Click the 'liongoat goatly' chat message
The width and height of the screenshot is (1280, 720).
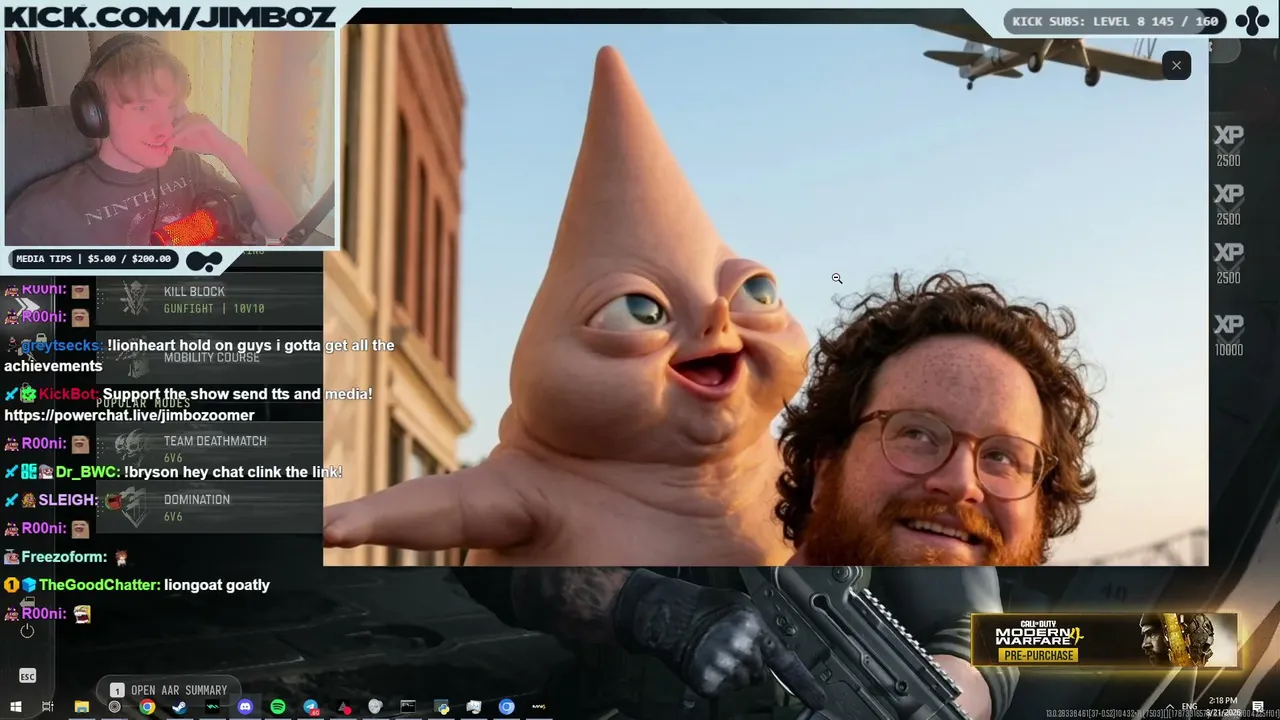point(217,585)
